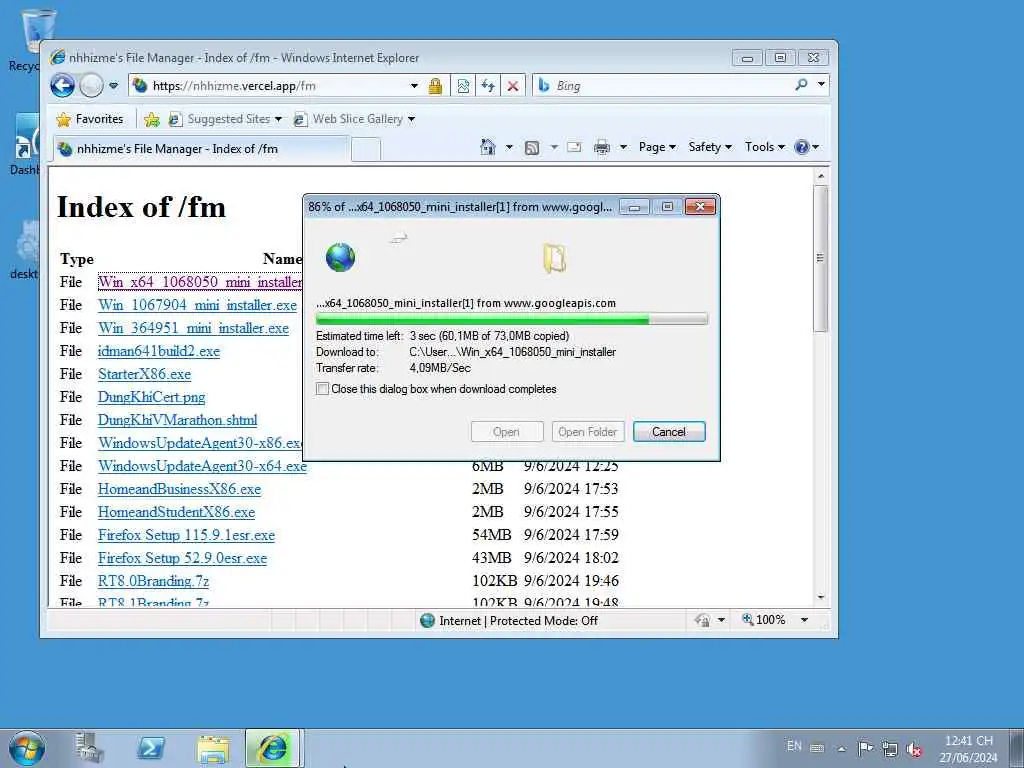Click the EN language indicator
The image size is (1024, 768).
tap(794, 746)
